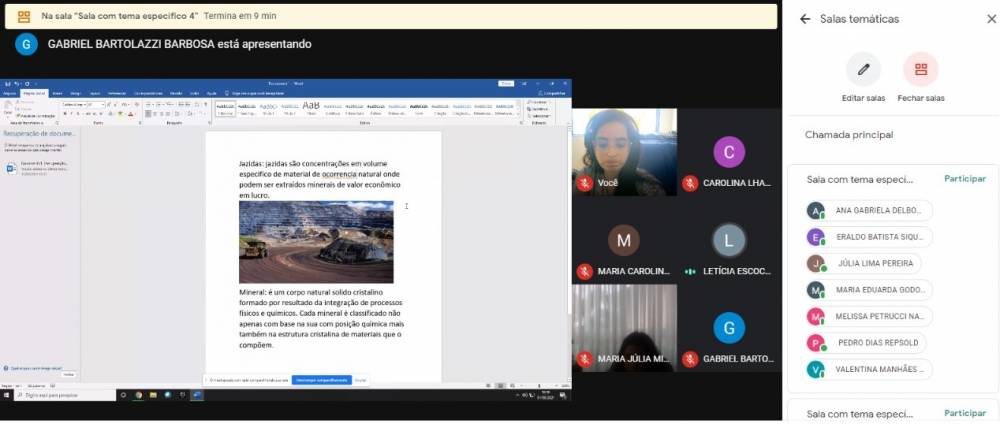Click the Fechar salas icon button
This screenshot has width=1000, height=424.
point(920,70)
